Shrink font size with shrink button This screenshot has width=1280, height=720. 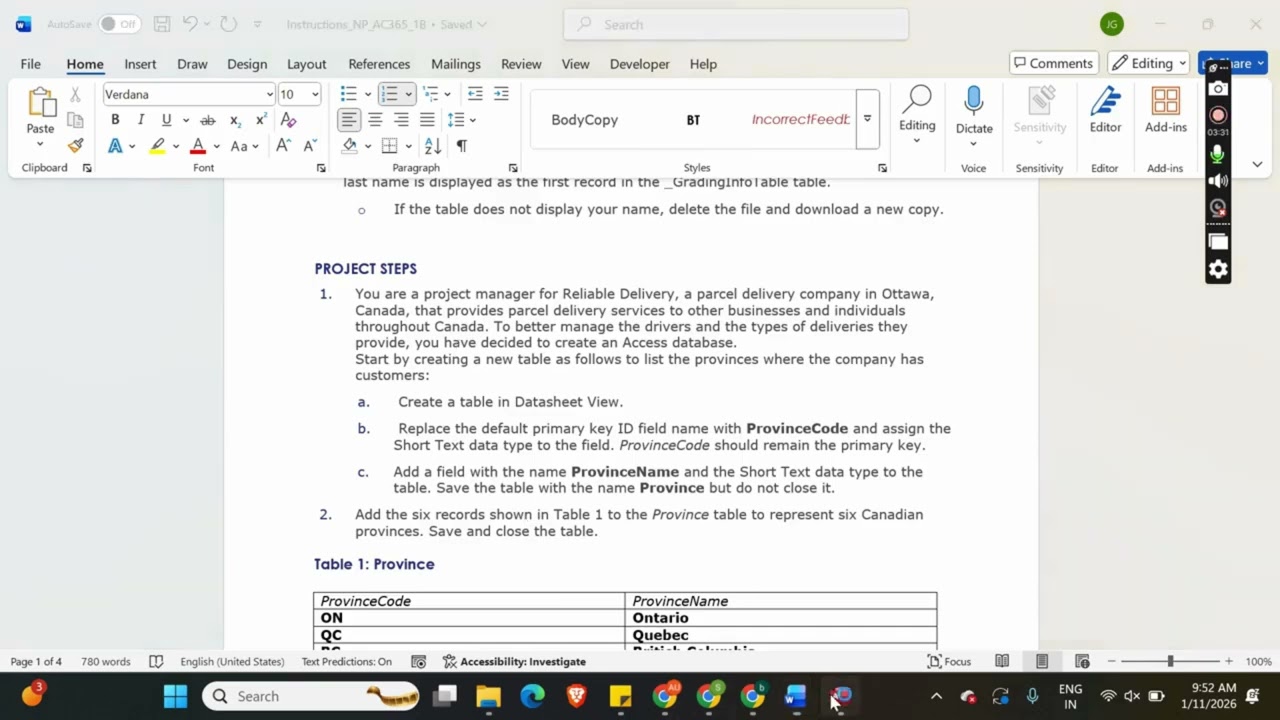point(310,146)
